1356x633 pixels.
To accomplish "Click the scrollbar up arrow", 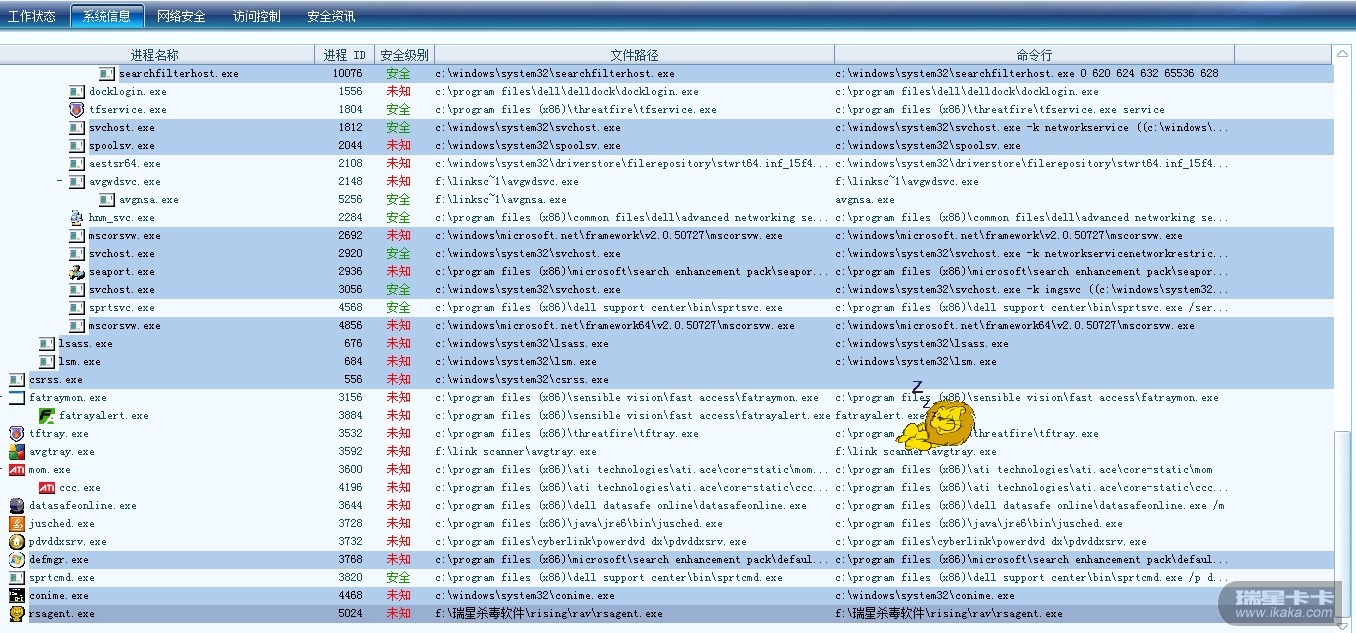I will coord(1343,53).
